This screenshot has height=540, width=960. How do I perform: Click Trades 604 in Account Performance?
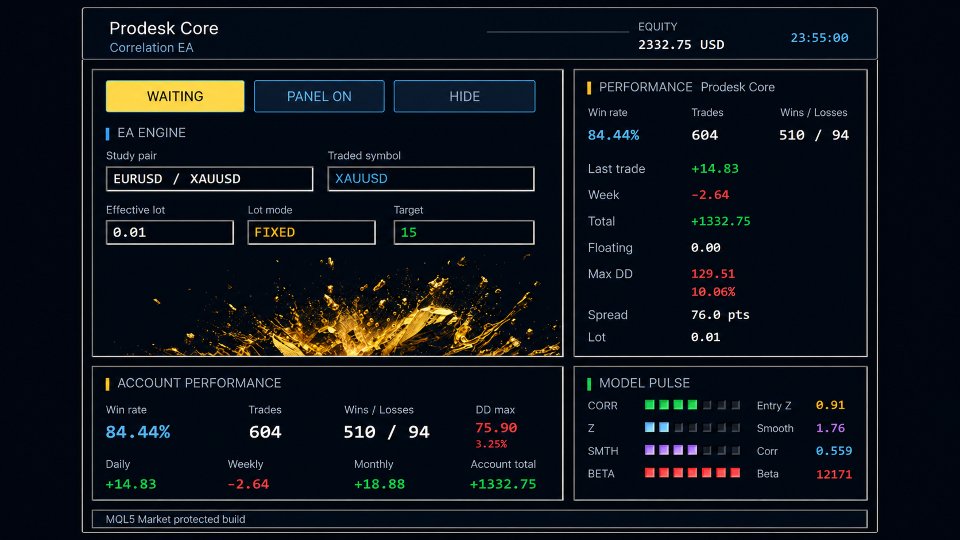click(x=265, y=432)
